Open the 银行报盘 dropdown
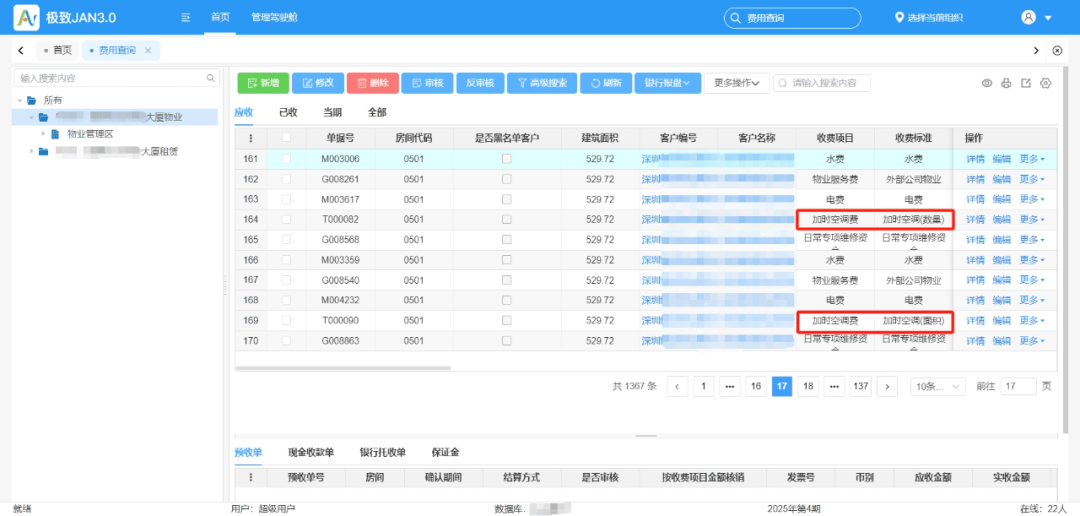This screenshot has width=1080, height=516. point(667,83)
